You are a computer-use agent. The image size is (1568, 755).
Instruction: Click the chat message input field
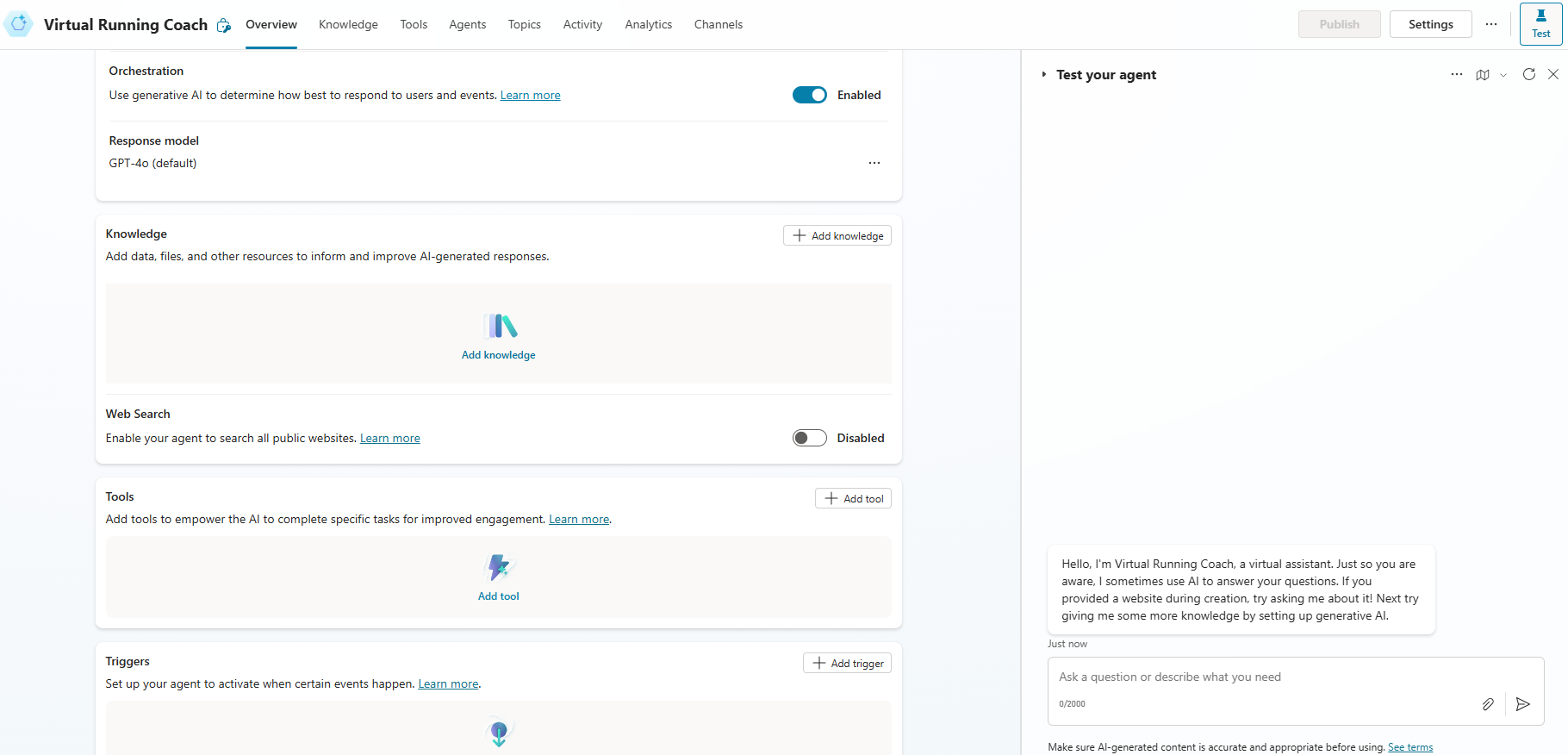pos(1258,677)
